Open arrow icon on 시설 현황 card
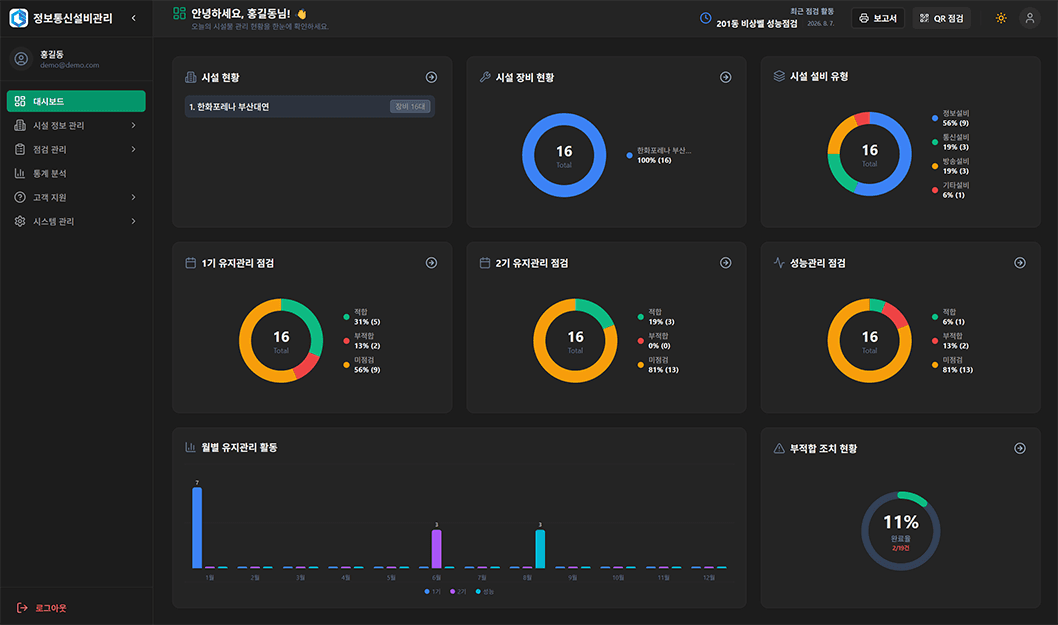1058x625 pixels. 431,78
